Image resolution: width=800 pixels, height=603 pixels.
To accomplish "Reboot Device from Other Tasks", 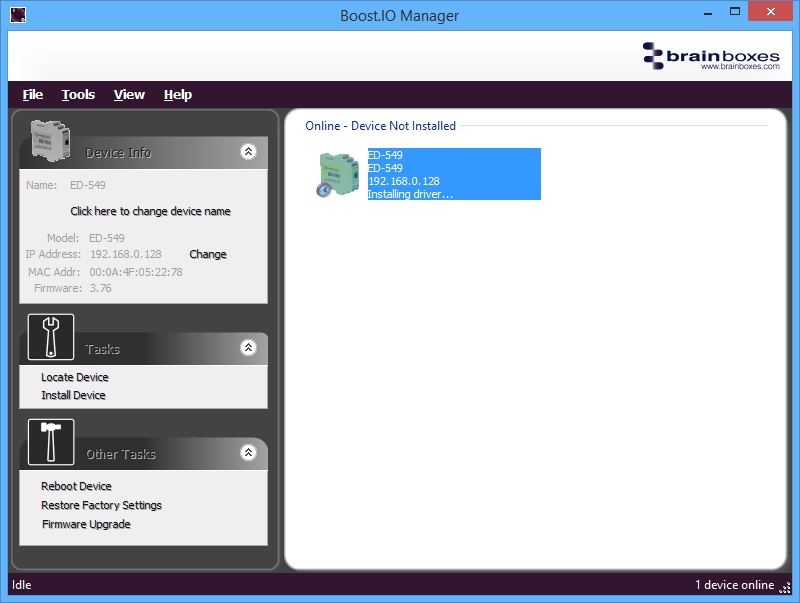I will point(76,487).
